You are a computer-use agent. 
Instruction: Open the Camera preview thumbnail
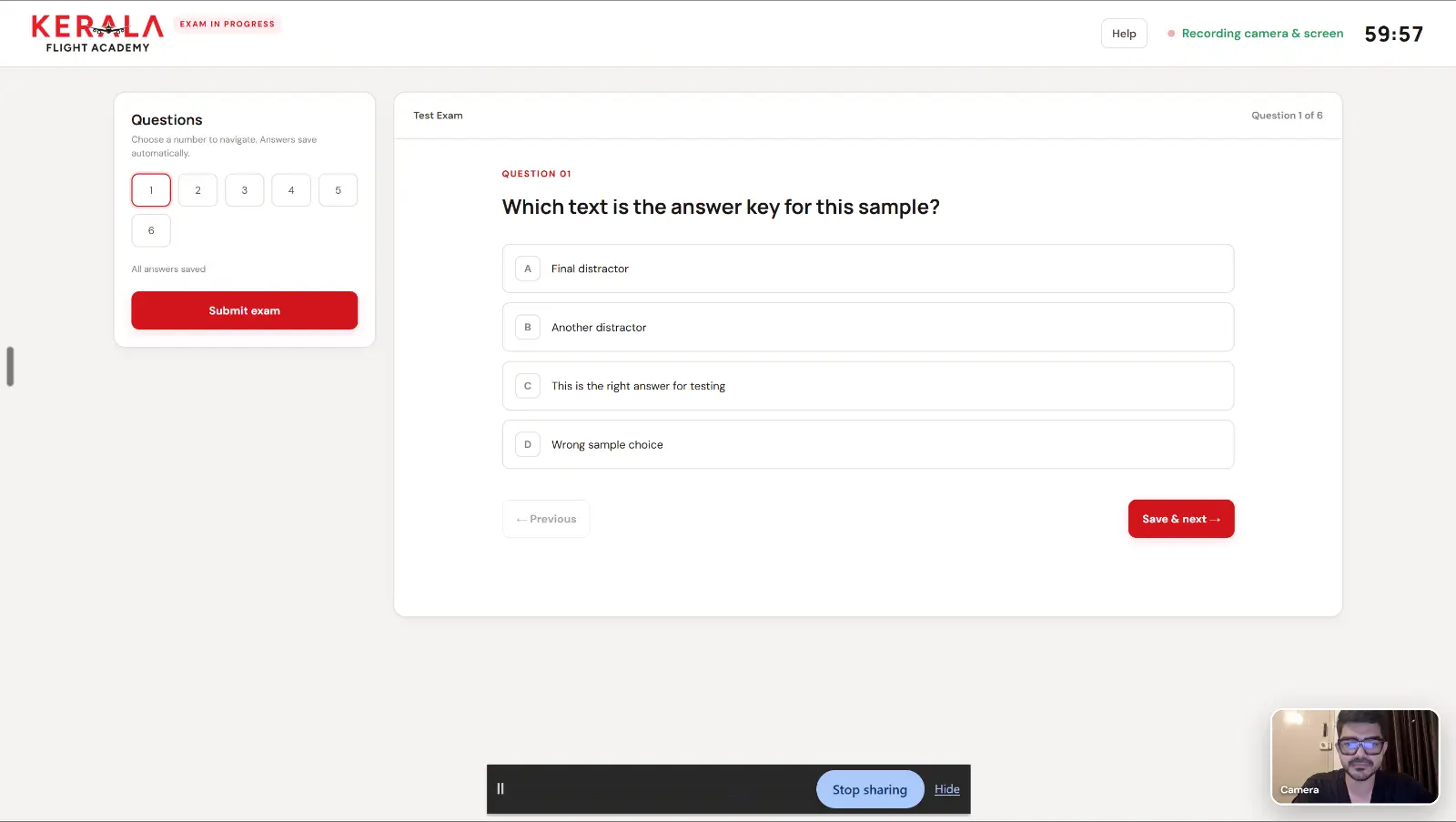tap(1355, 756)
